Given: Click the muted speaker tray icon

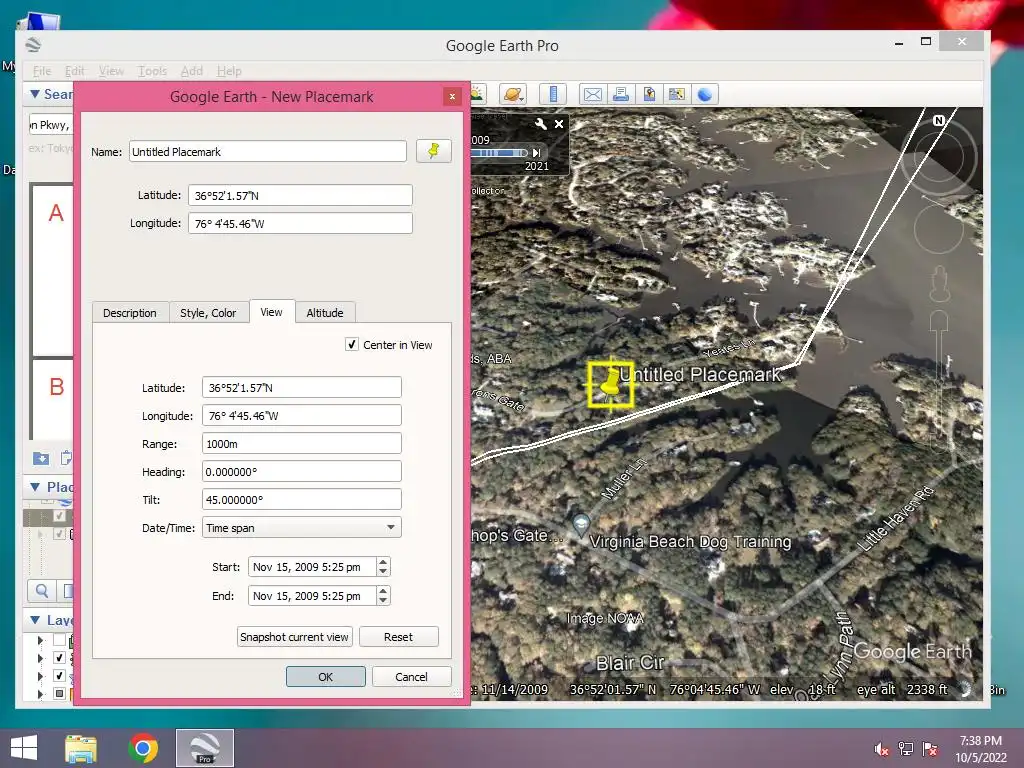Looking at the screenshot, I should 882,749.
